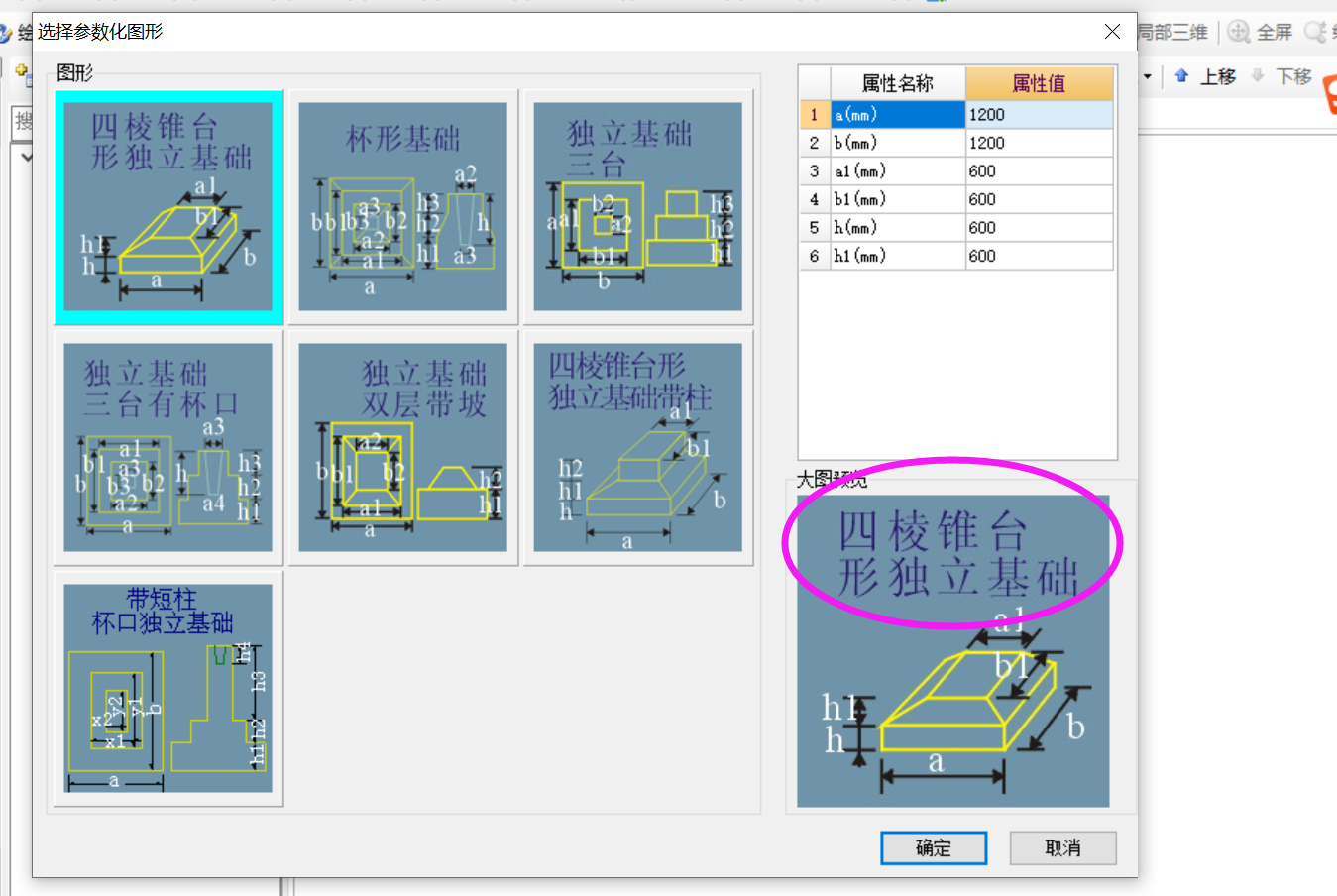The image size is (1337, 896).
Task: Click 下移 move-down toolbar button
Action: [x=1281, y=76]
